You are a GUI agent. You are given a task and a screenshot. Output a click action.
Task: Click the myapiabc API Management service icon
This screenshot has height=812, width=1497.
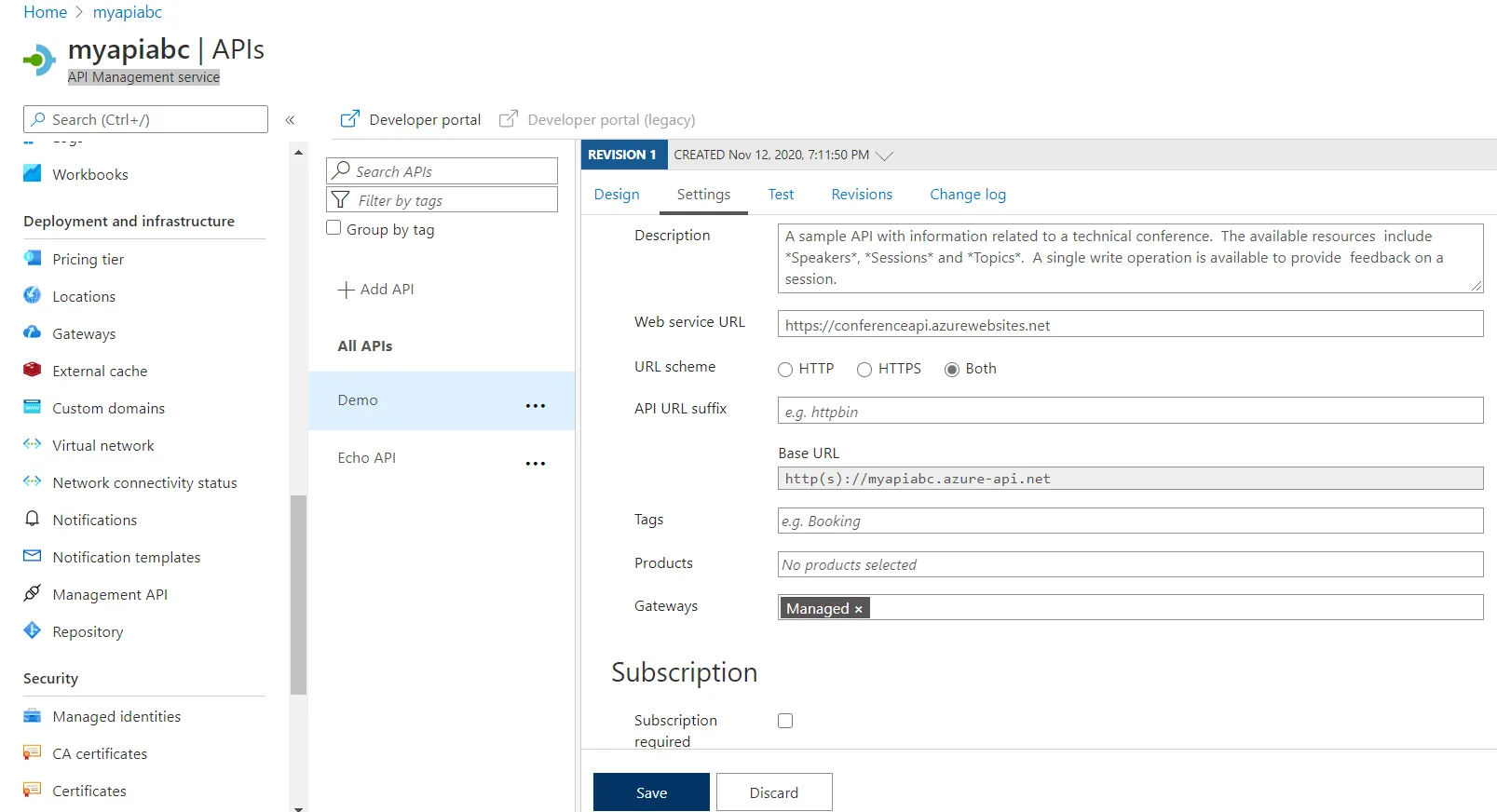click(39, 61)
